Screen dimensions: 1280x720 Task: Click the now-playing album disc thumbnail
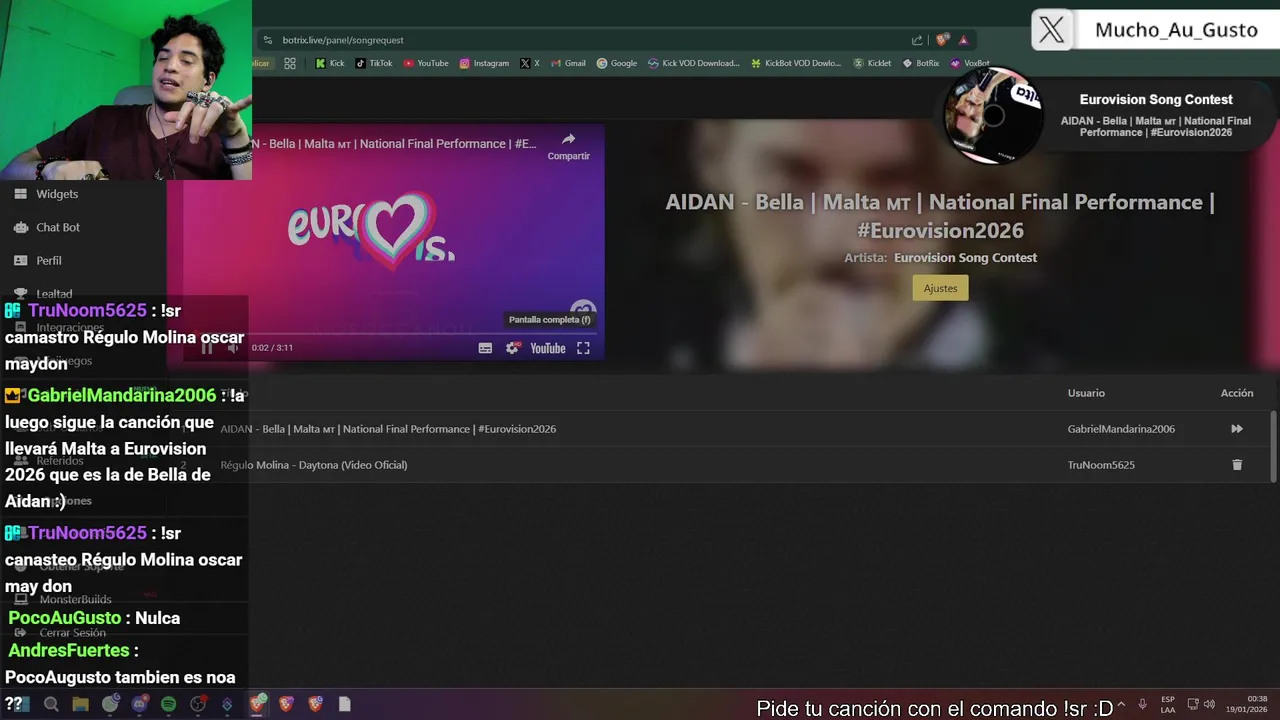(993, 116)
